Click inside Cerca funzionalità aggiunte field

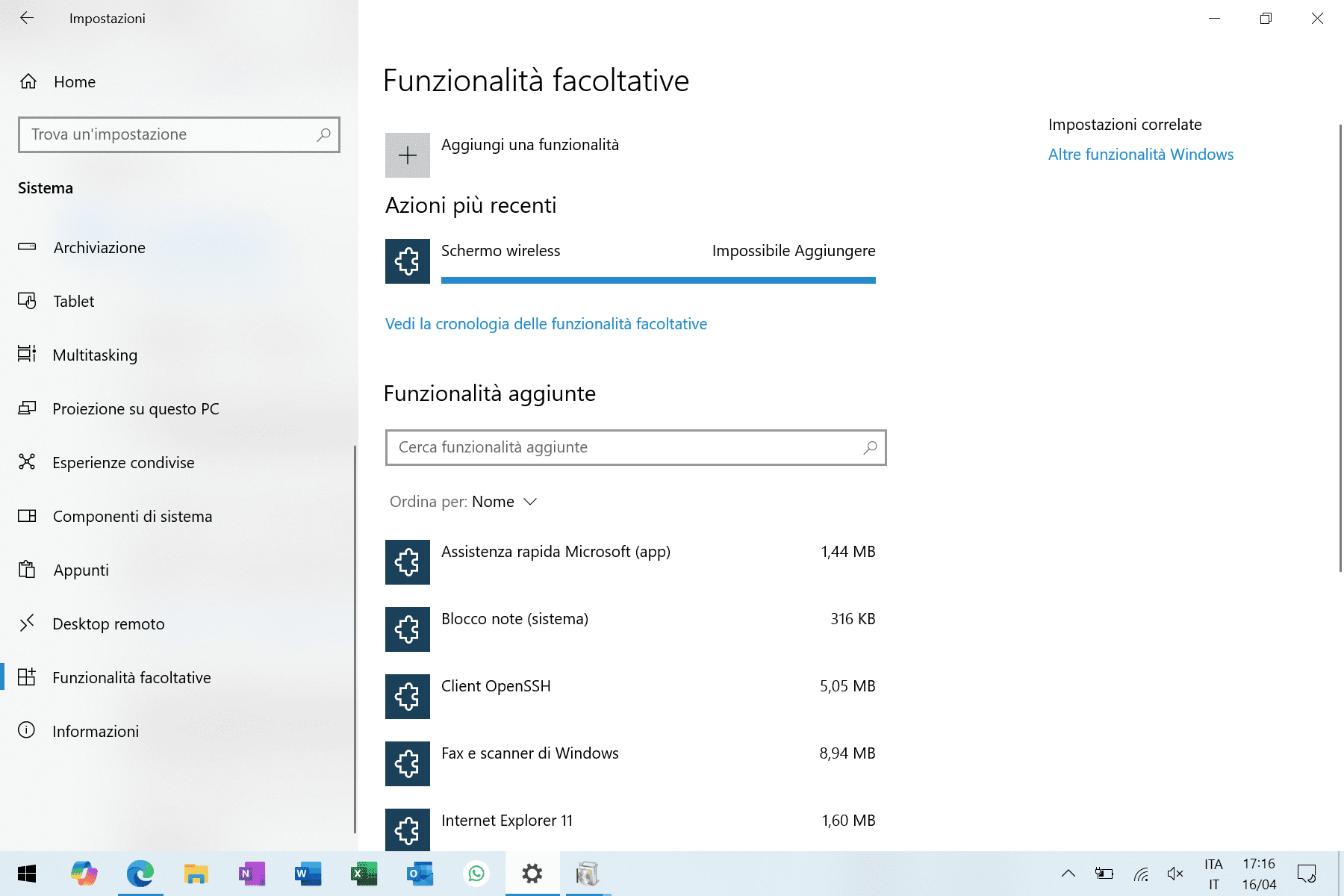point(635,447)
